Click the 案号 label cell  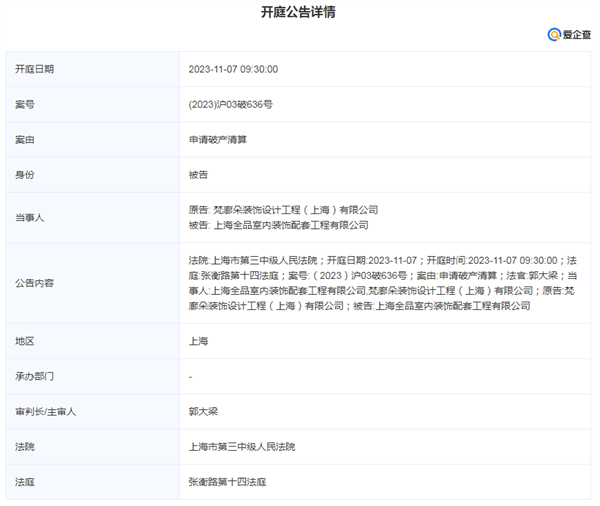93,104
